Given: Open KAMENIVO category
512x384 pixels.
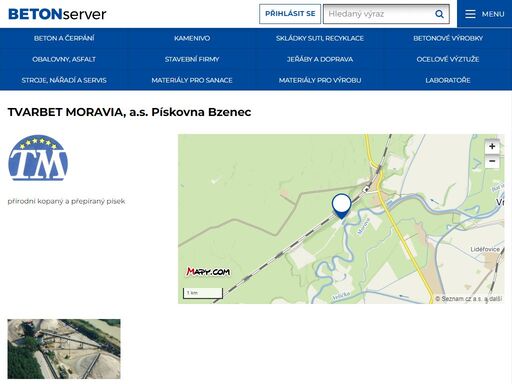Looking at the screenshot, I should pos(192,38).
